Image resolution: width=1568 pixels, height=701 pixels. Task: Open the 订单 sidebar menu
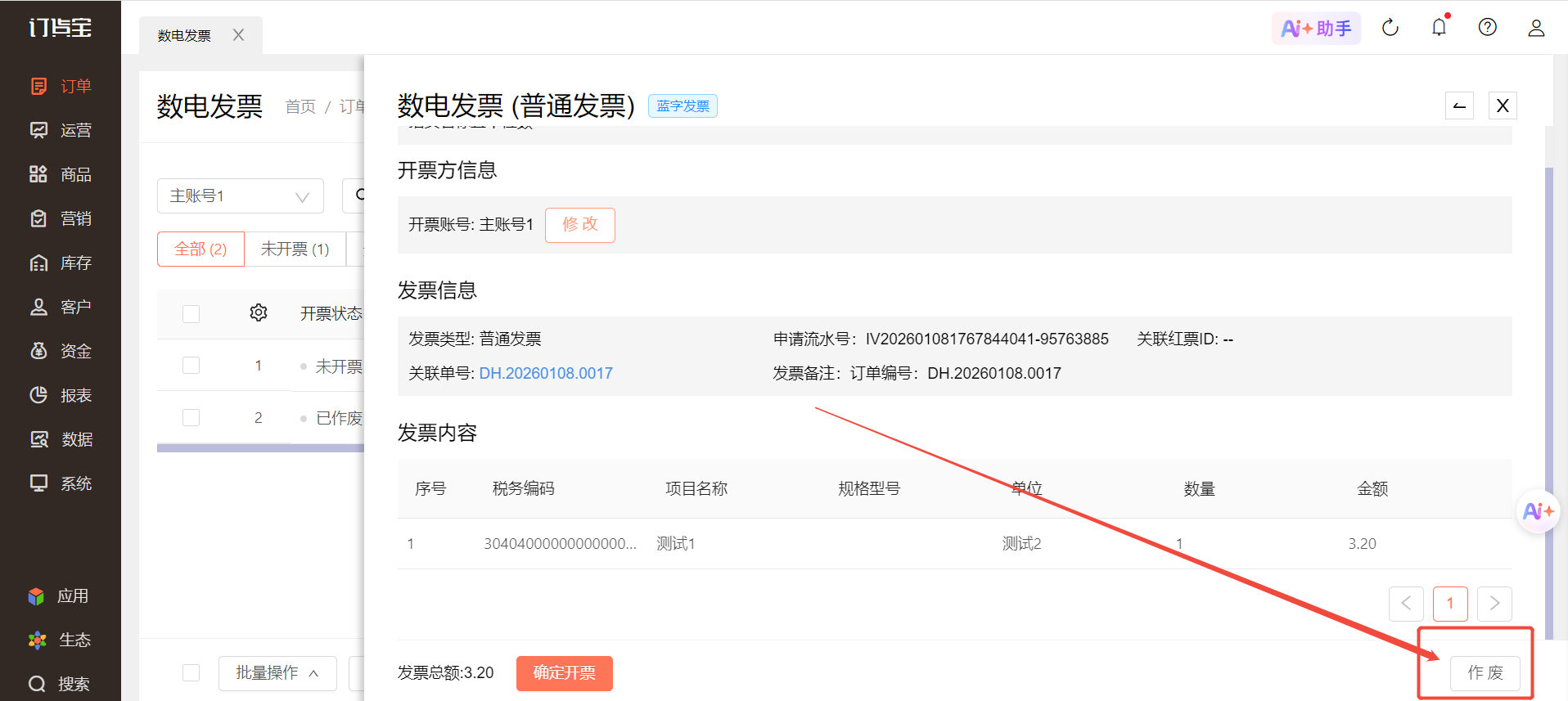click(61, 86)
